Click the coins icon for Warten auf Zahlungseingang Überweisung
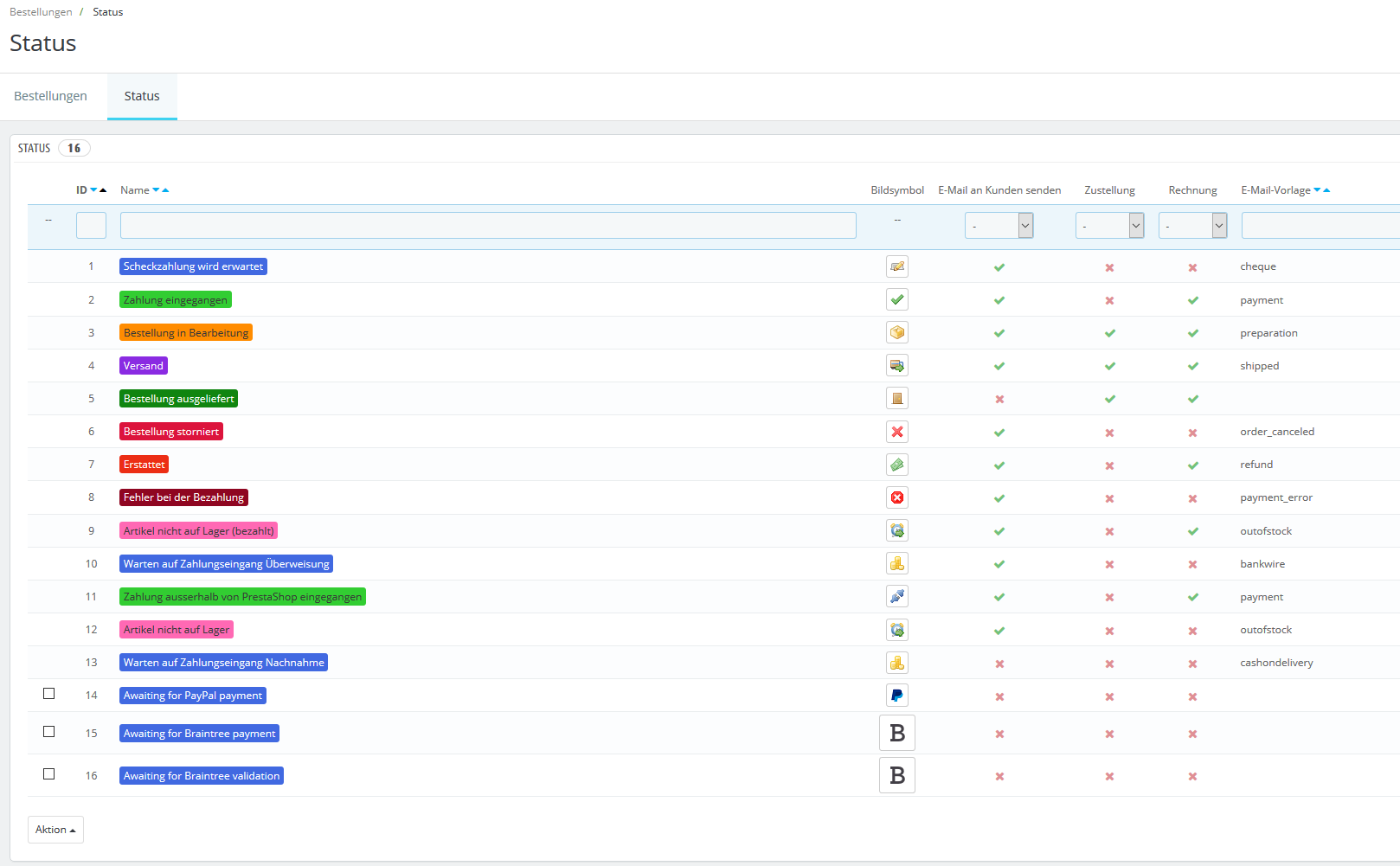Viewport: 1400px width, 866px height. point(897,563)
